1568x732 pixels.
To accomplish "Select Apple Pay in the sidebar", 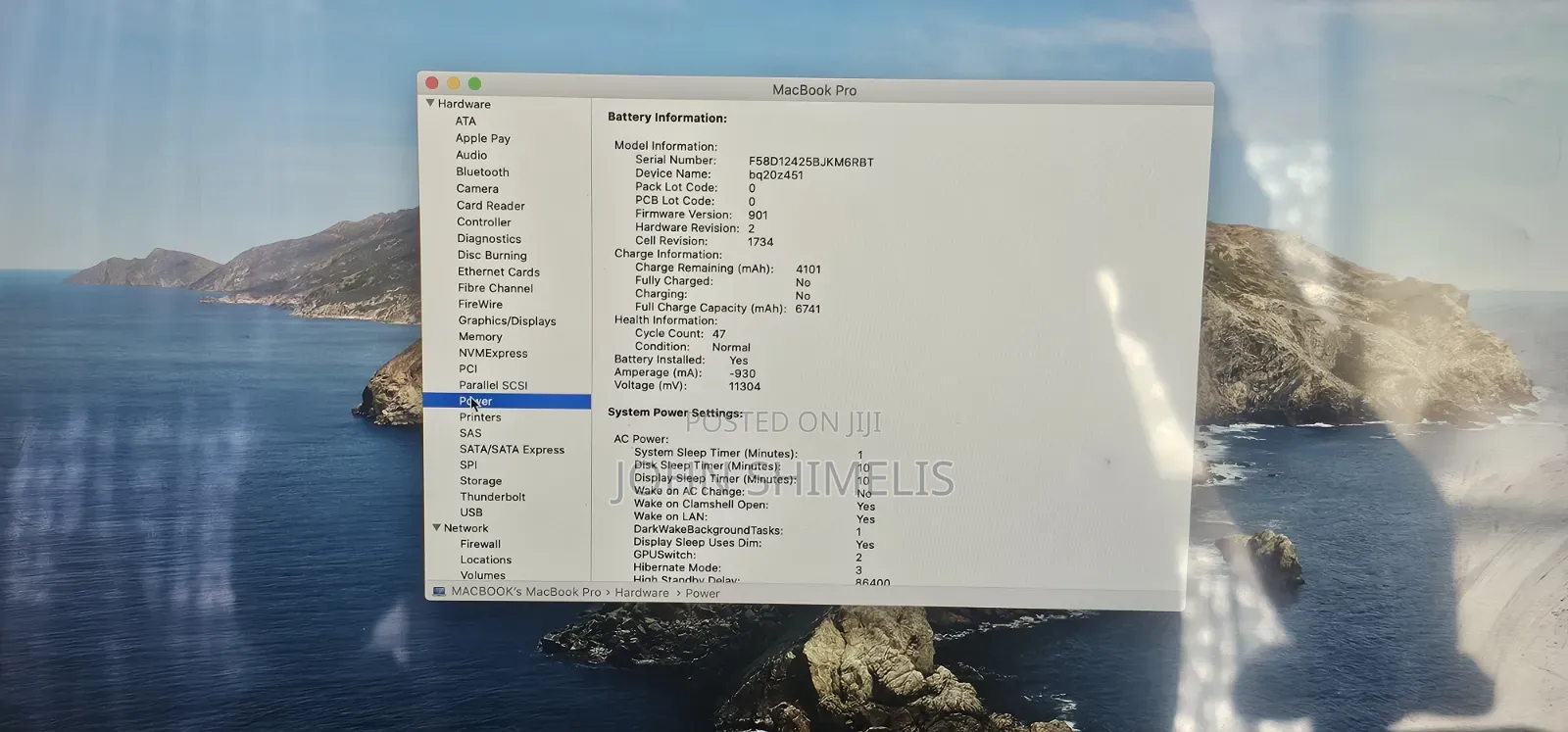I will click(x=482, y=138).
